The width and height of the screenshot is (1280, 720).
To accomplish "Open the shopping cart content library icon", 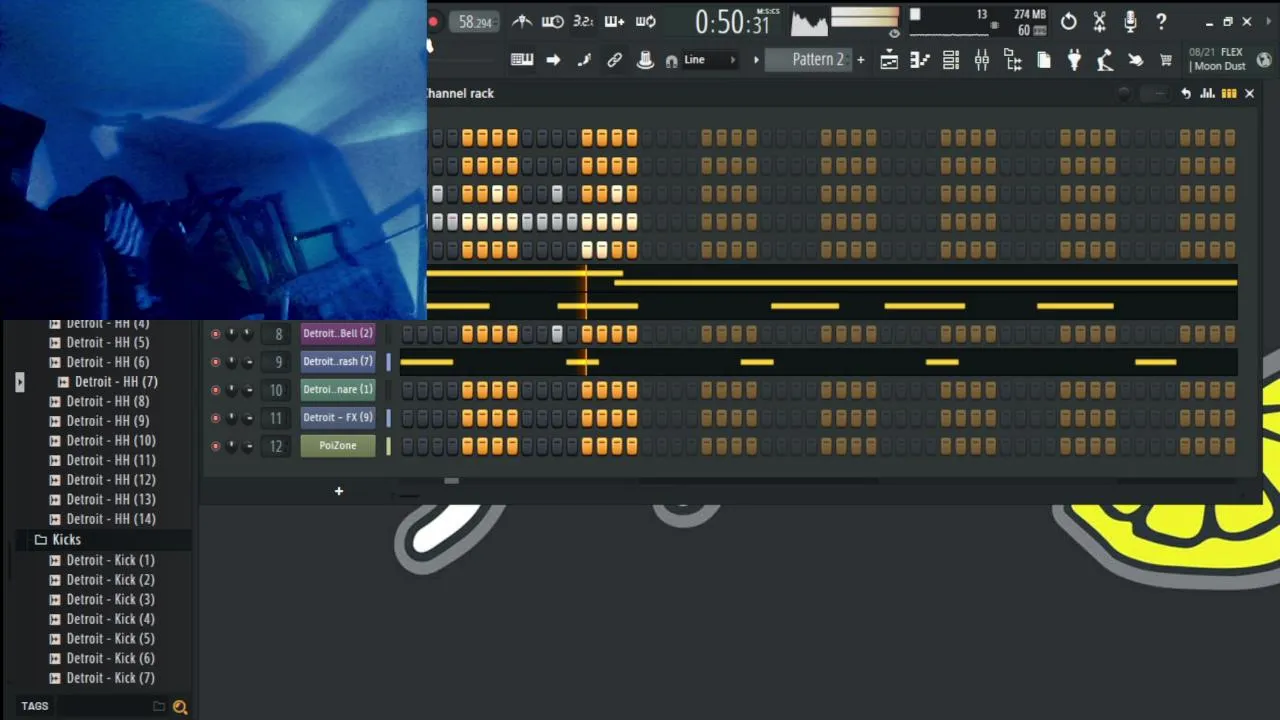I will point(1166,60).
